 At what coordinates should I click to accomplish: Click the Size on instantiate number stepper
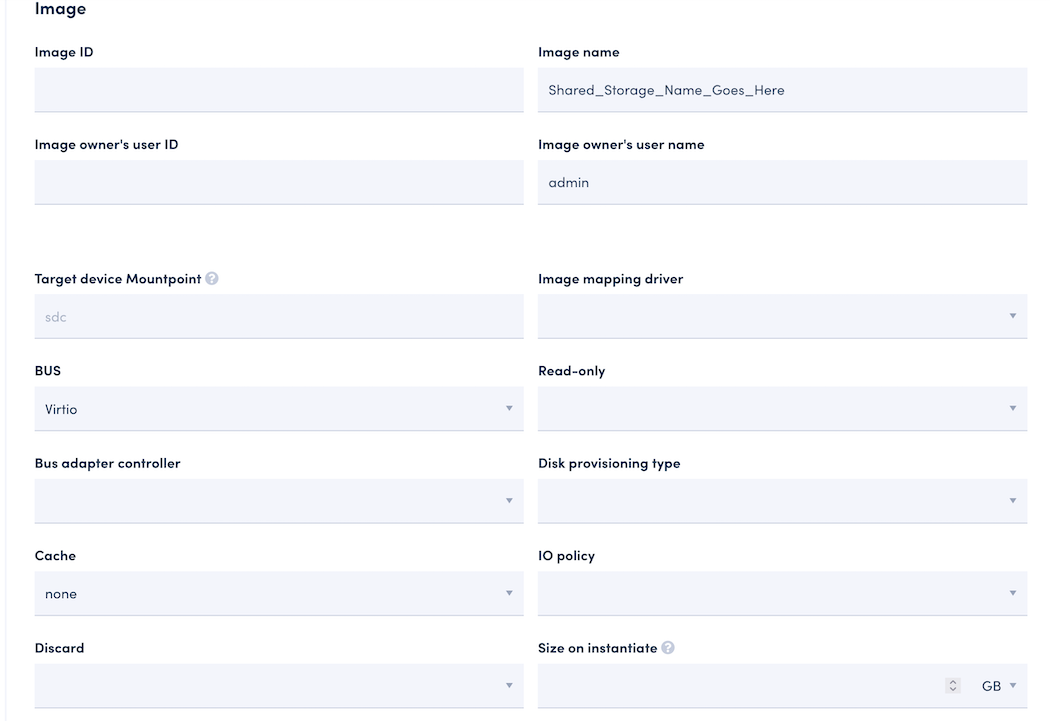coord(953,686)
